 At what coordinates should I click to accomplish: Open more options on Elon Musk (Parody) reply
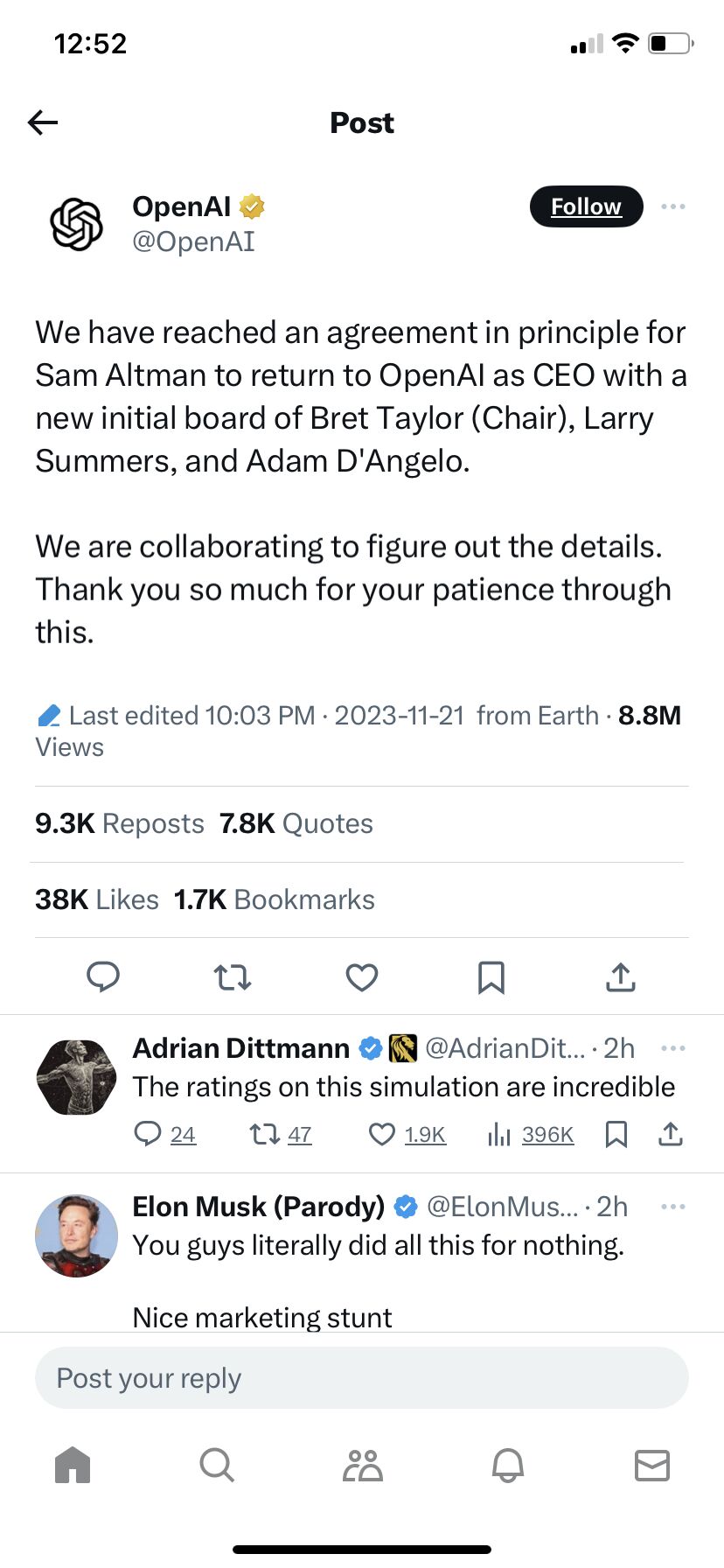pos(673,1207)
